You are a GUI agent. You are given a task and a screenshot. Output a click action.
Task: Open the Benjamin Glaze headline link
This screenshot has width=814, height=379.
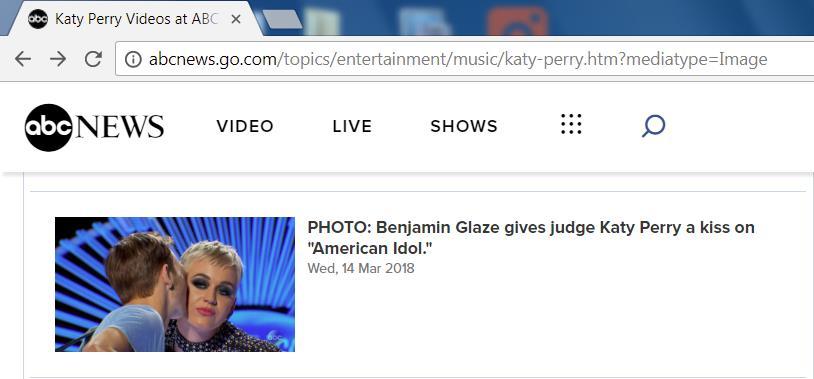click(x=531, y=238)
